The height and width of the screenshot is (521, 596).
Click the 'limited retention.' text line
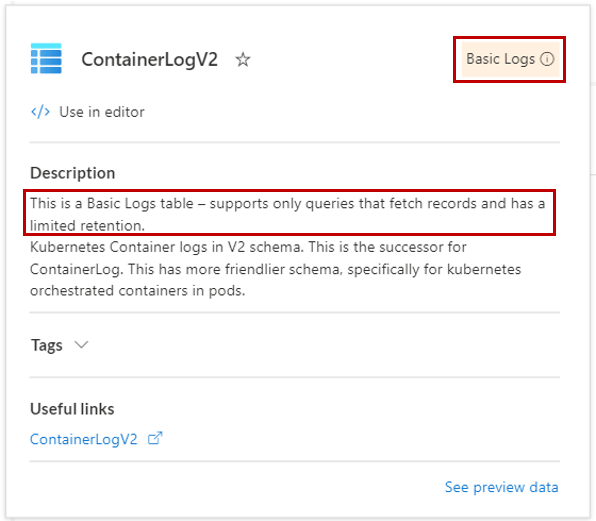87,226
